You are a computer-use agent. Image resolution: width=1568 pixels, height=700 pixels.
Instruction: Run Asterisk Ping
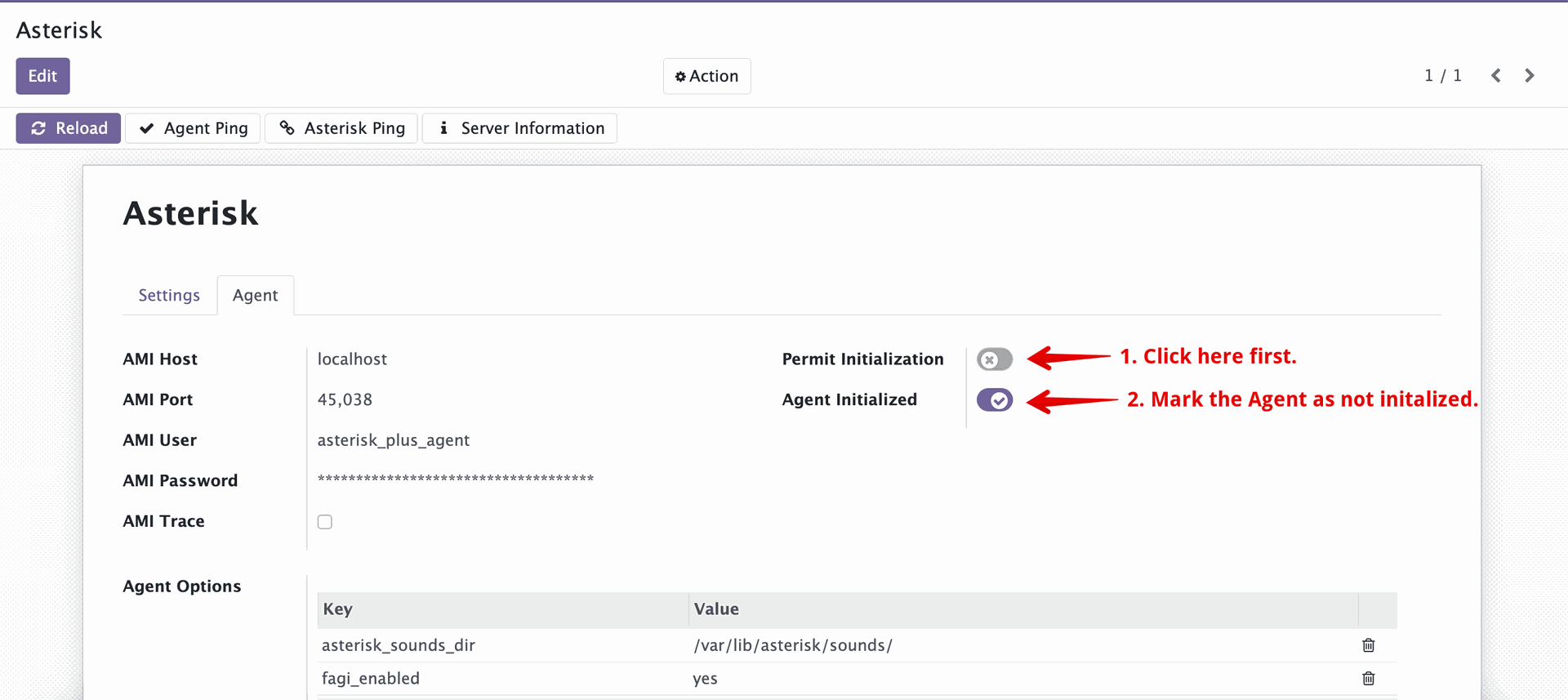pos(341,128)
